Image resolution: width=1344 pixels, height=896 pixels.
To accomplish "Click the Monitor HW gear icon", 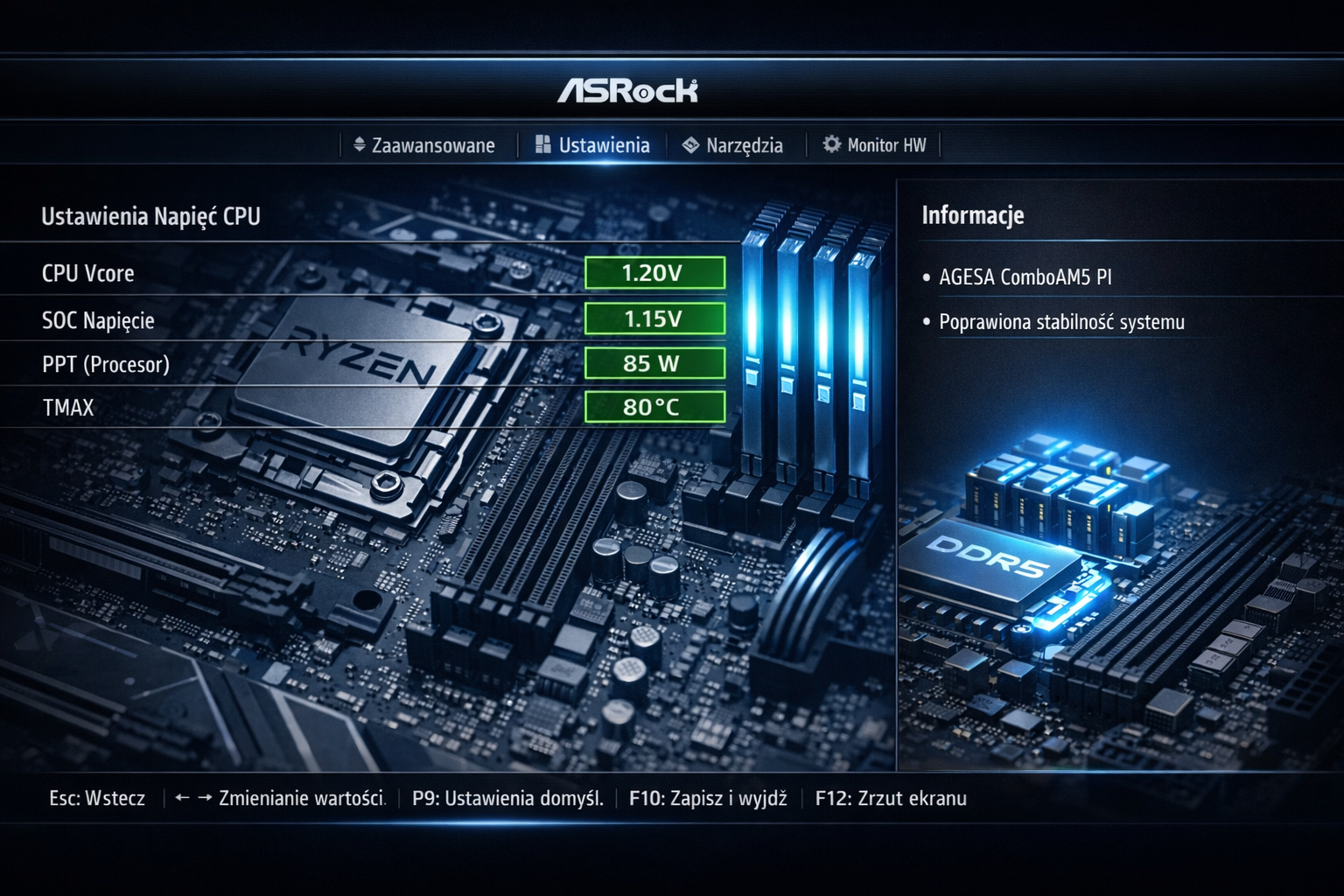I will [831, 144].
